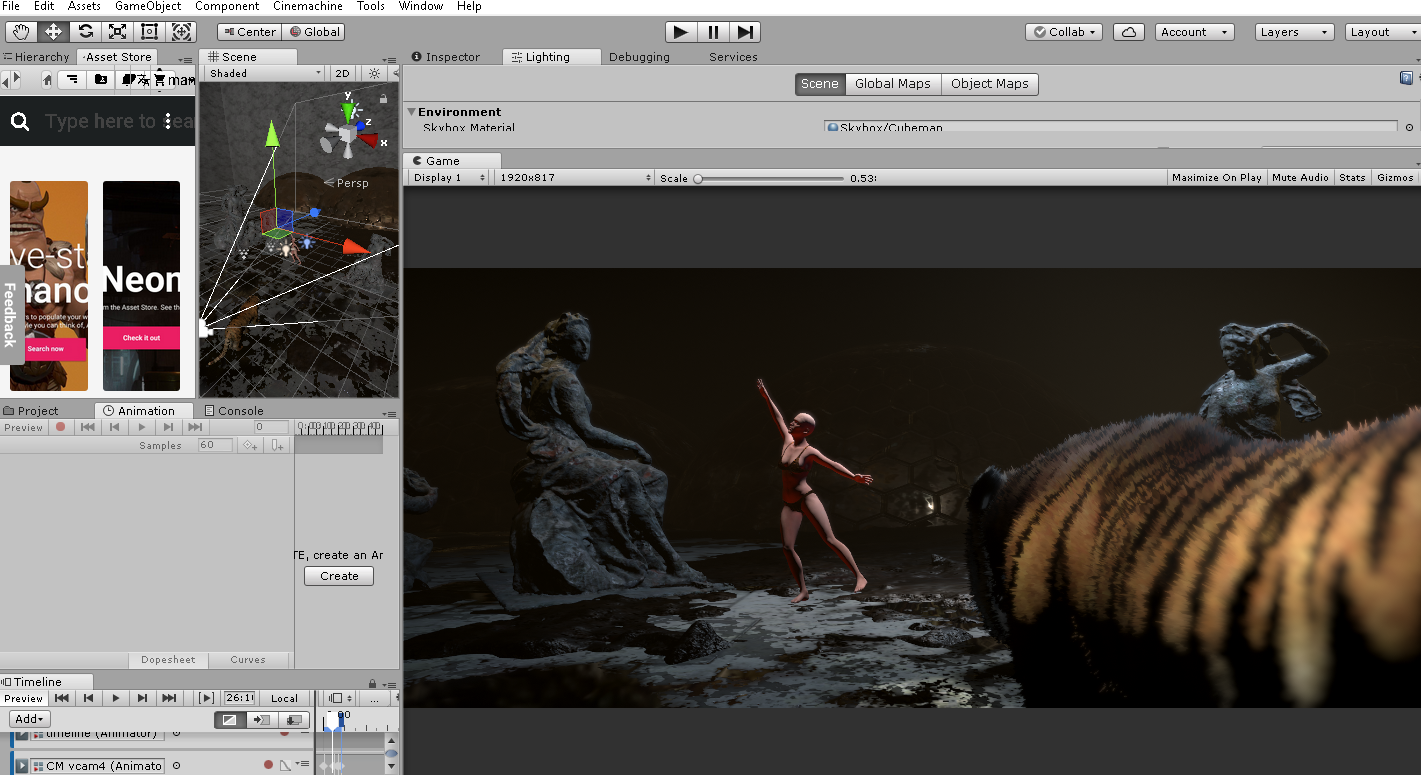Switch to the Hierarchy tab

pyautogui.click(x=38, y=57)
